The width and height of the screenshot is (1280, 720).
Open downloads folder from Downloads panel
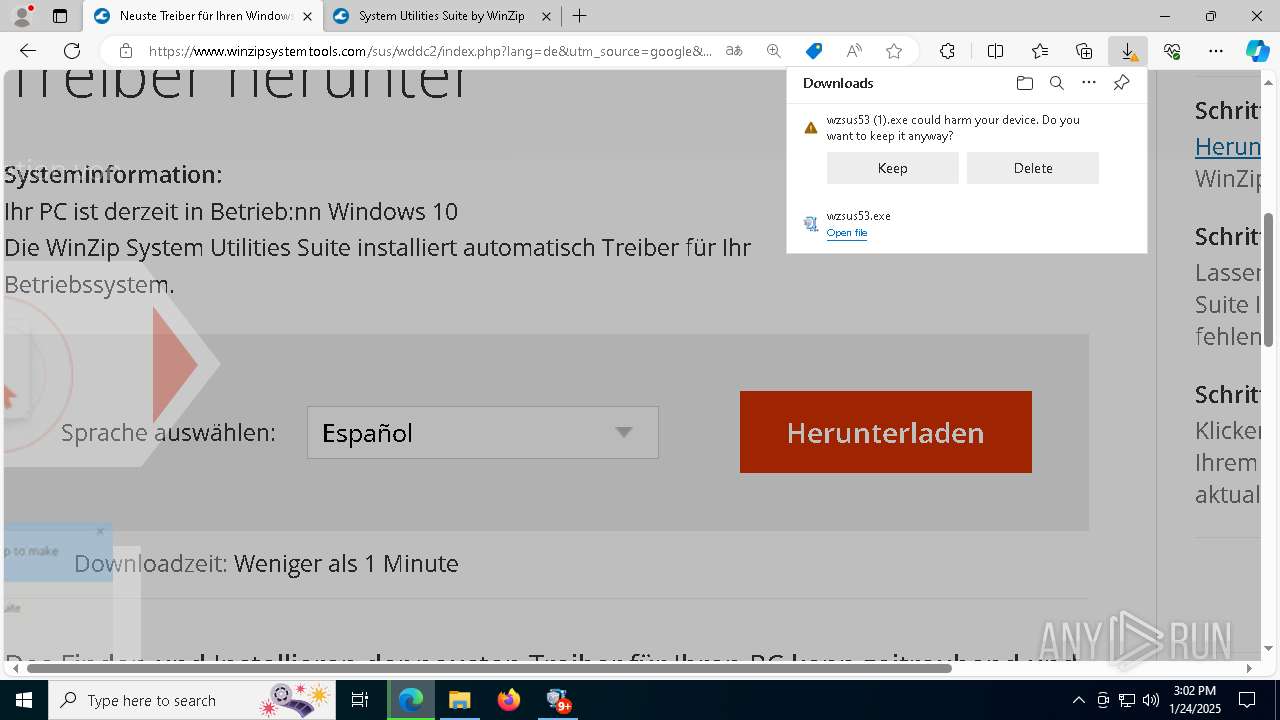1024,83
